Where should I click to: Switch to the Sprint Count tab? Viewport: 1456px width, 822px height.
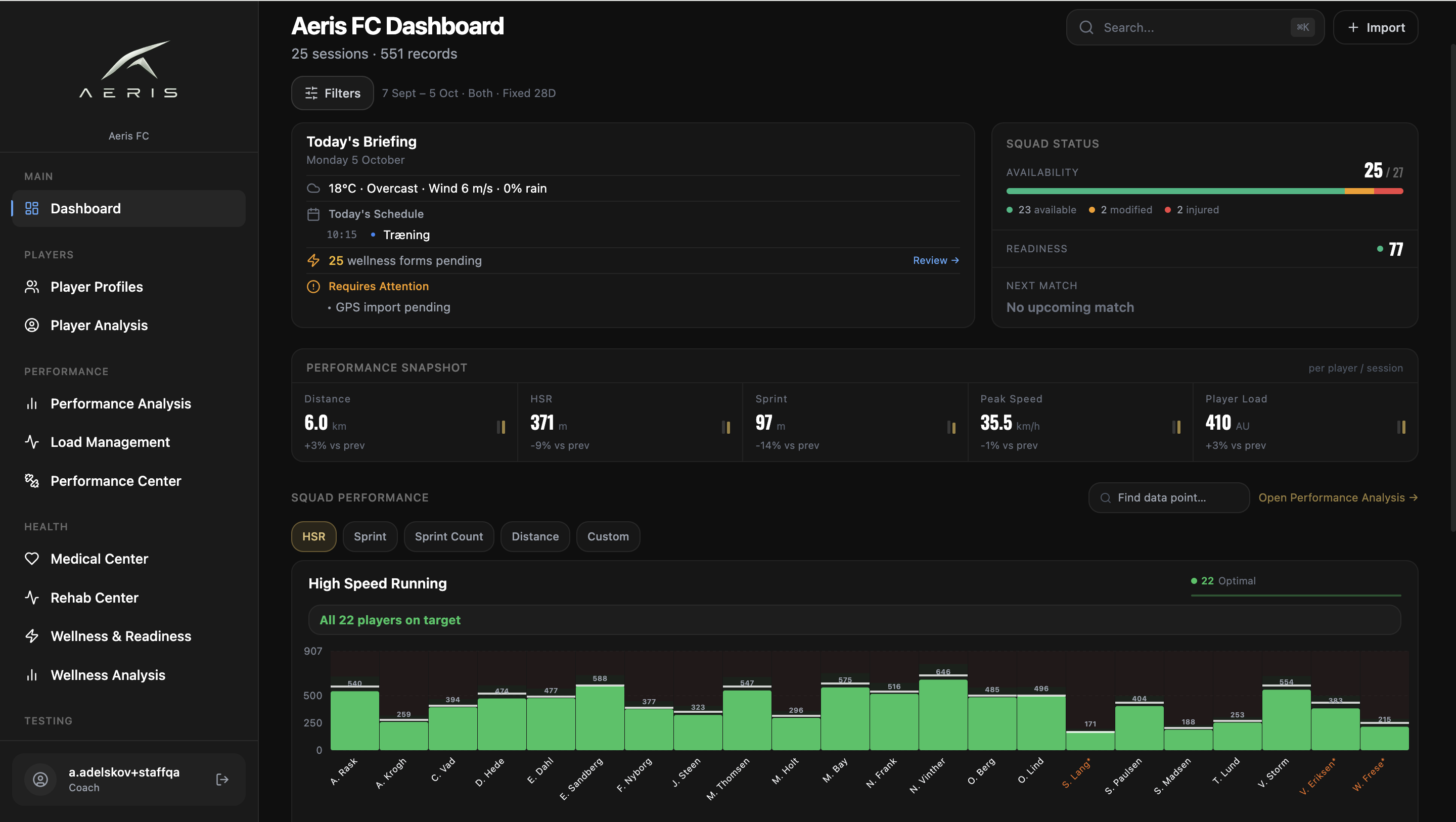449,536
